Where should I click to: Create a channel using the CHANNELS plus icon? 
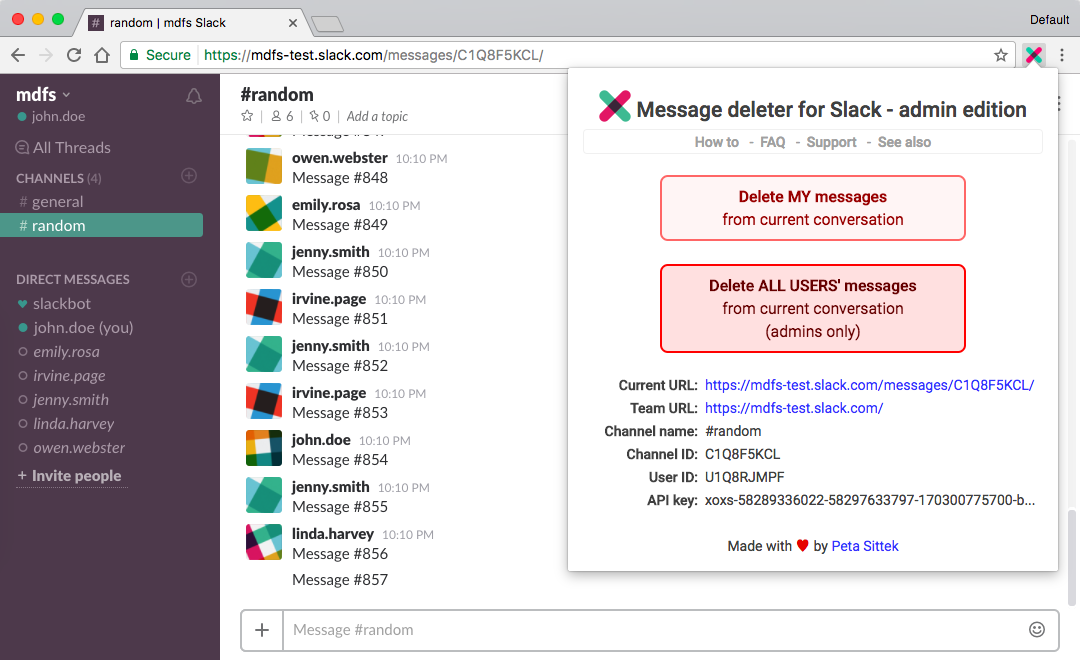tap(189, 176)
